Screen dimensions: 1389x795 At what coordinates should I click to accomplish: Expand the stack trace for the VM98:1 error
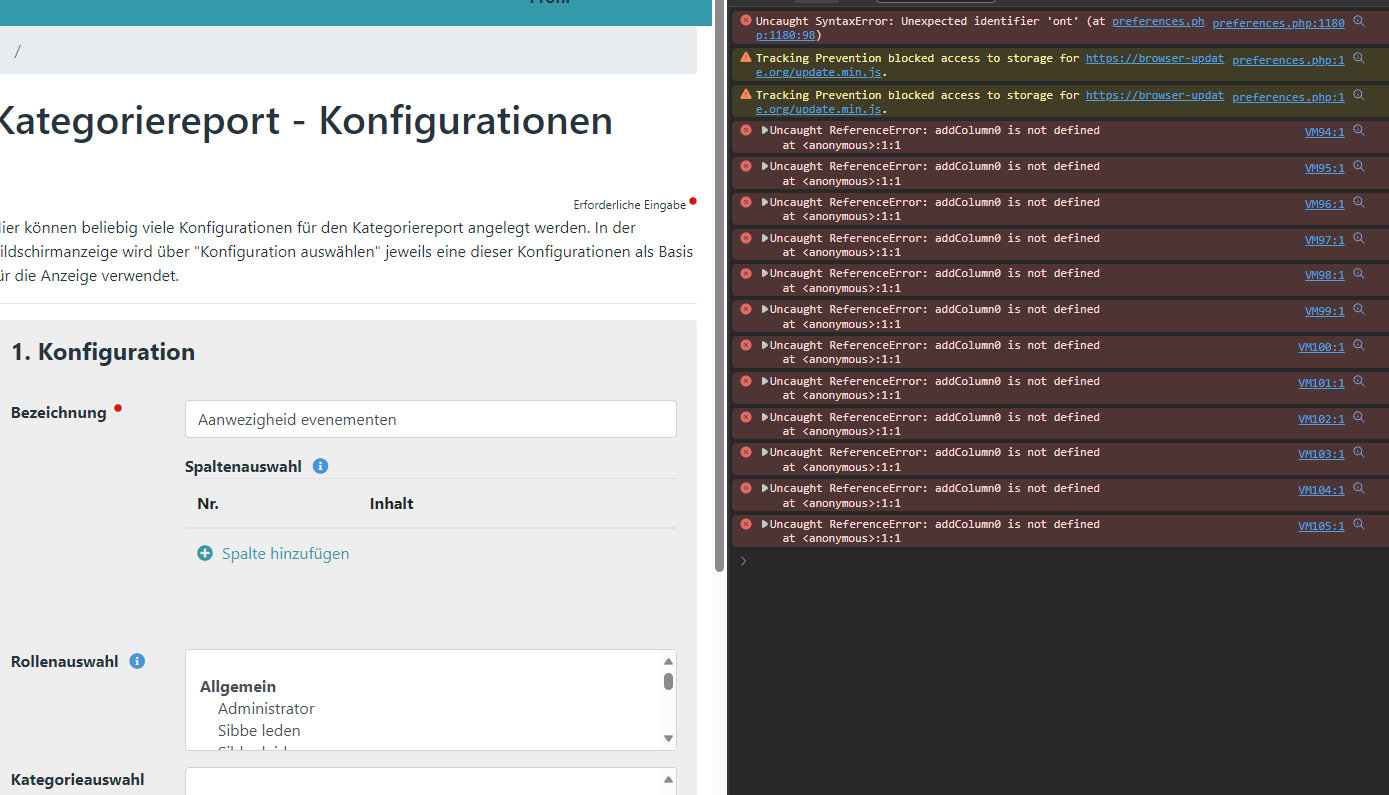(x=764, y=272)
